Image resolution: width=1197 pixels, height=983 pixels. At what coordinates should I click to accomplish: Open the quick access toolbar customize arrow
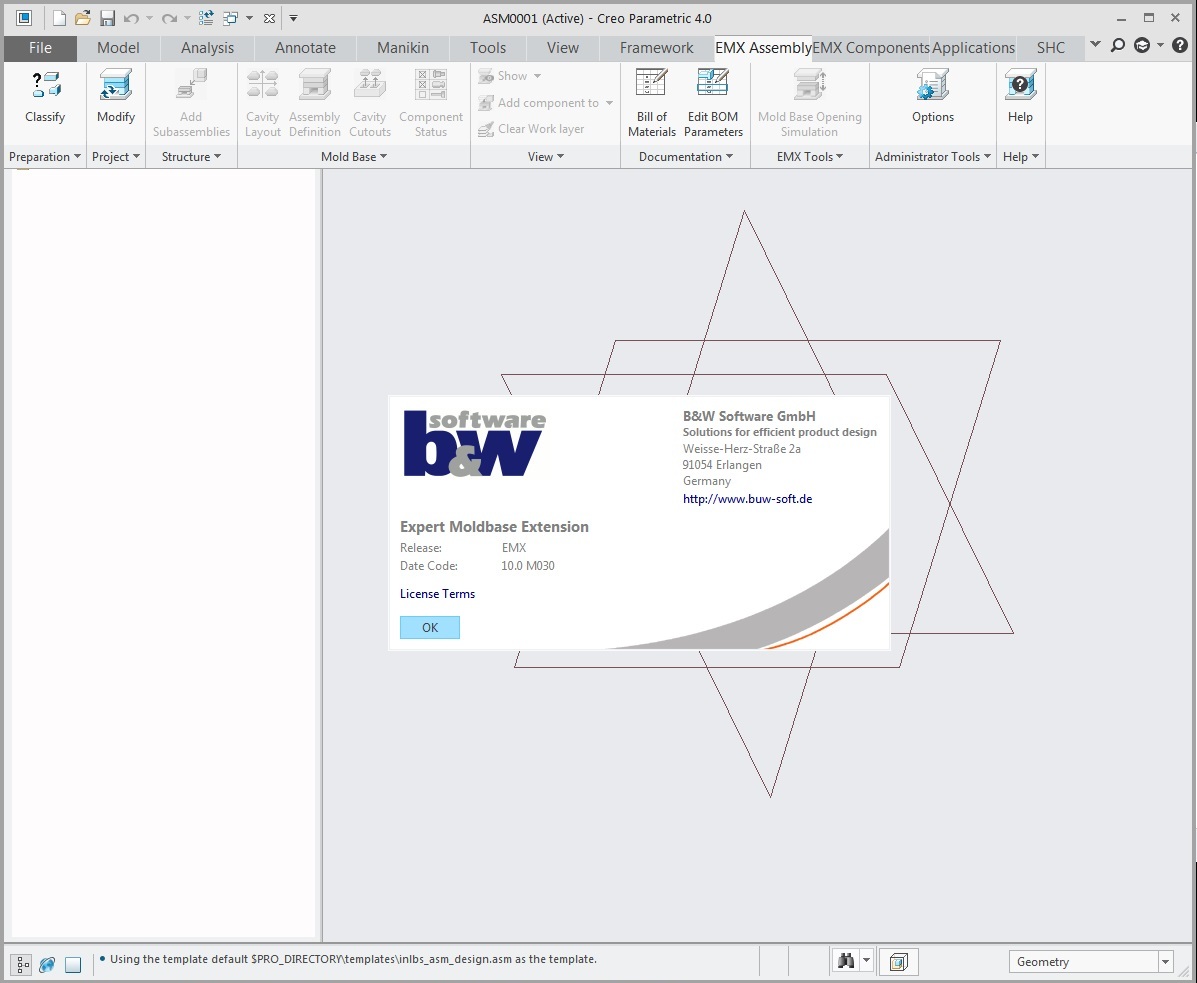coord(294,18)
